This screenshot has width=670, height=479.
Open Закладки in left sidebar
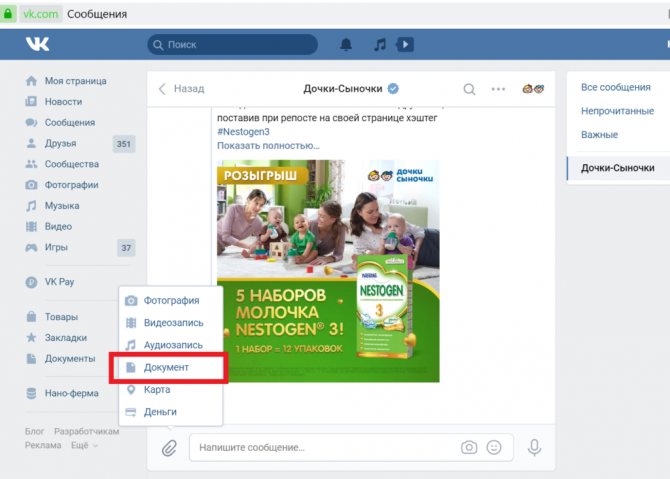point(56,338)
